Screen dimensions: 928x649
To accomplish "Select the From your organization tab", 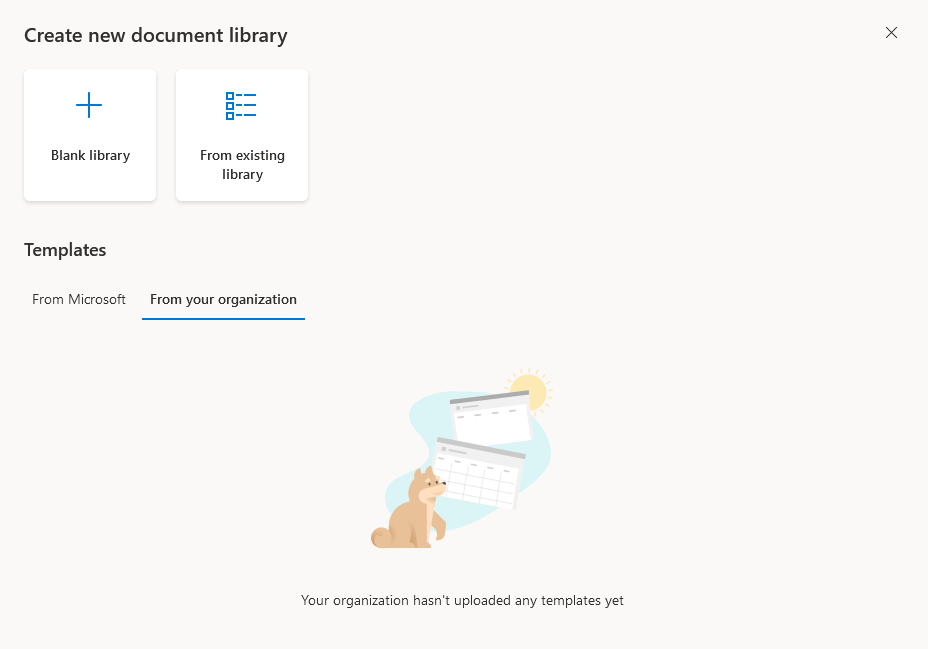I will 223,299.
